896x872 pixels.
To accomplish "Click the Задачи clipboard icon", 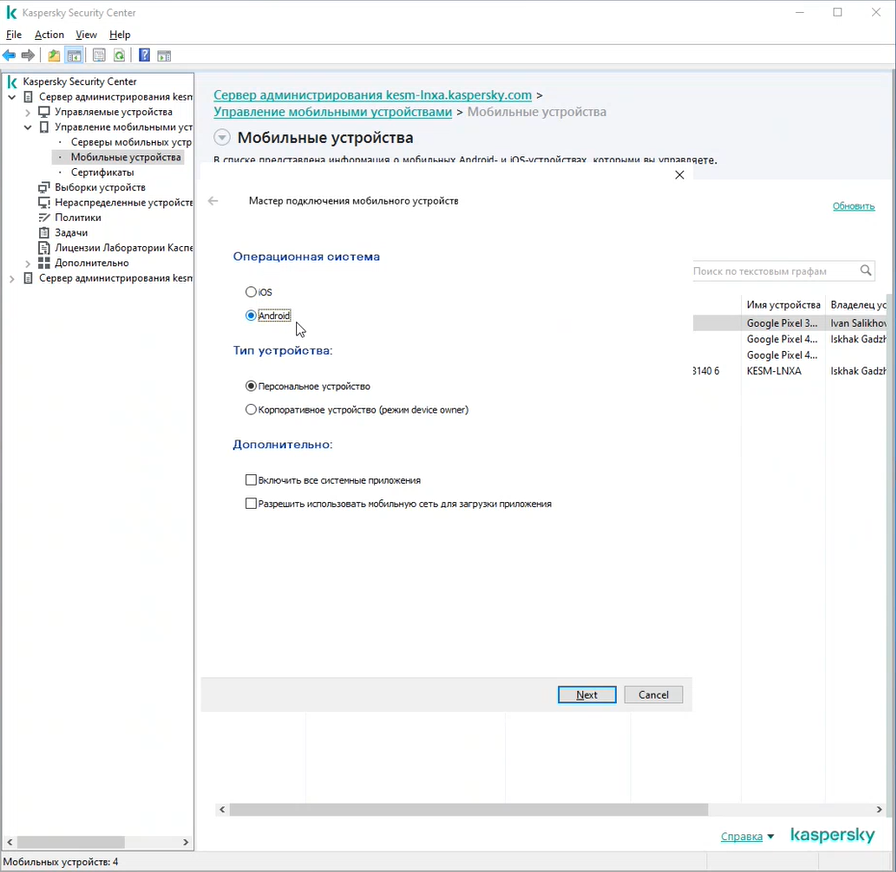I will point(44,233).
